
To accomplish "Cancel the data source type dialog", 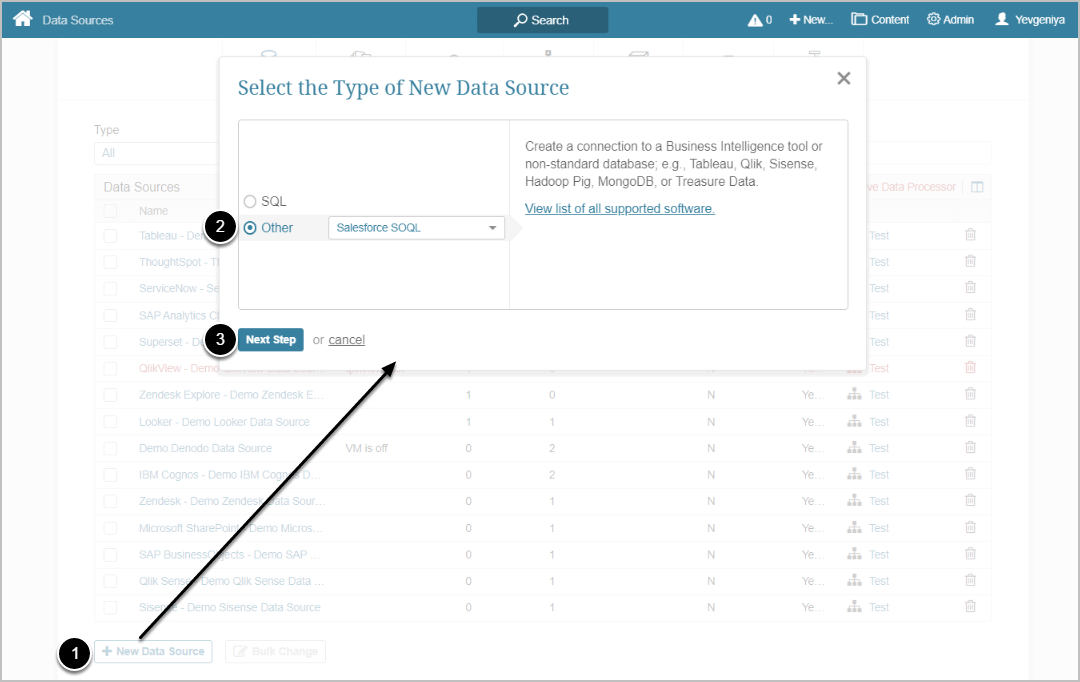I will 346,340.
